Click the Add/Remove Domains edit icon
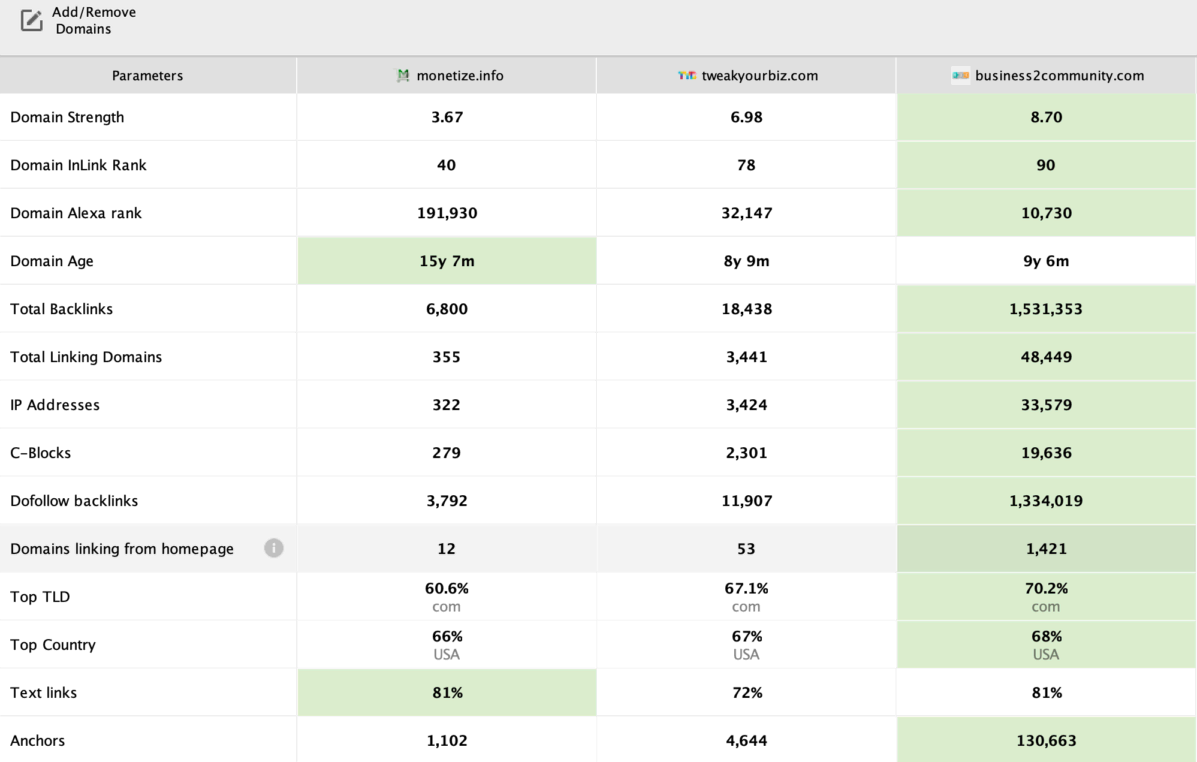Screen dimensions: 1197x762 click(31, 21)
